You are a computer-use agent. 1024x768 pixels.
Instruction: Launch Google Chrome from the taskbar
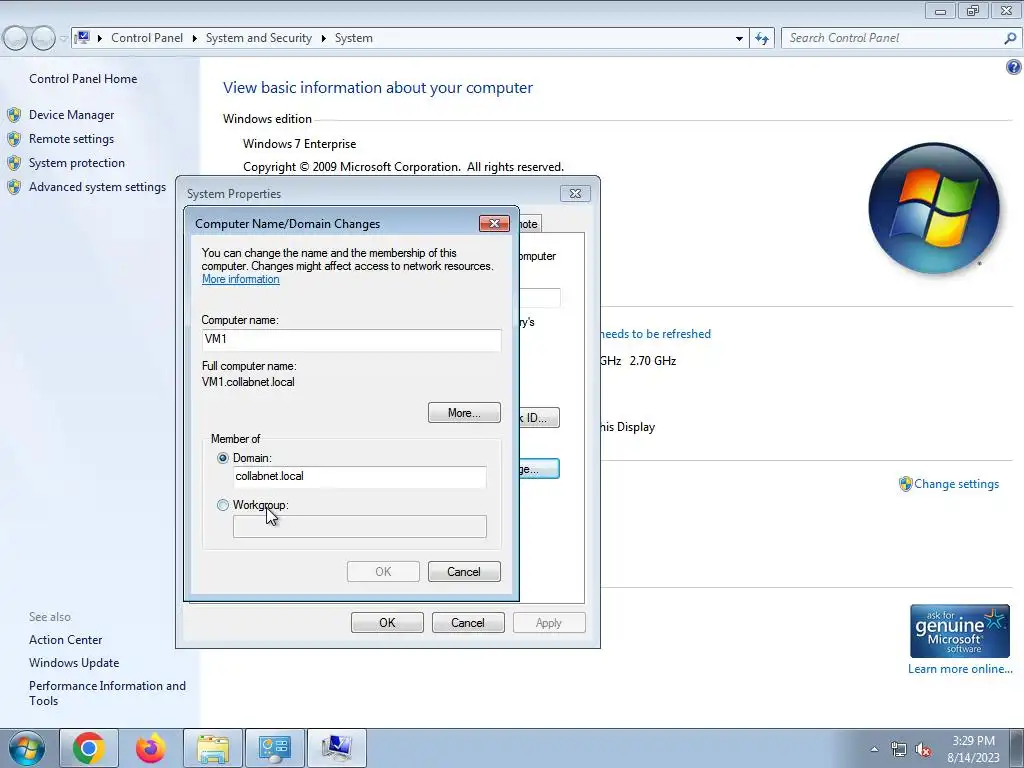89,748
